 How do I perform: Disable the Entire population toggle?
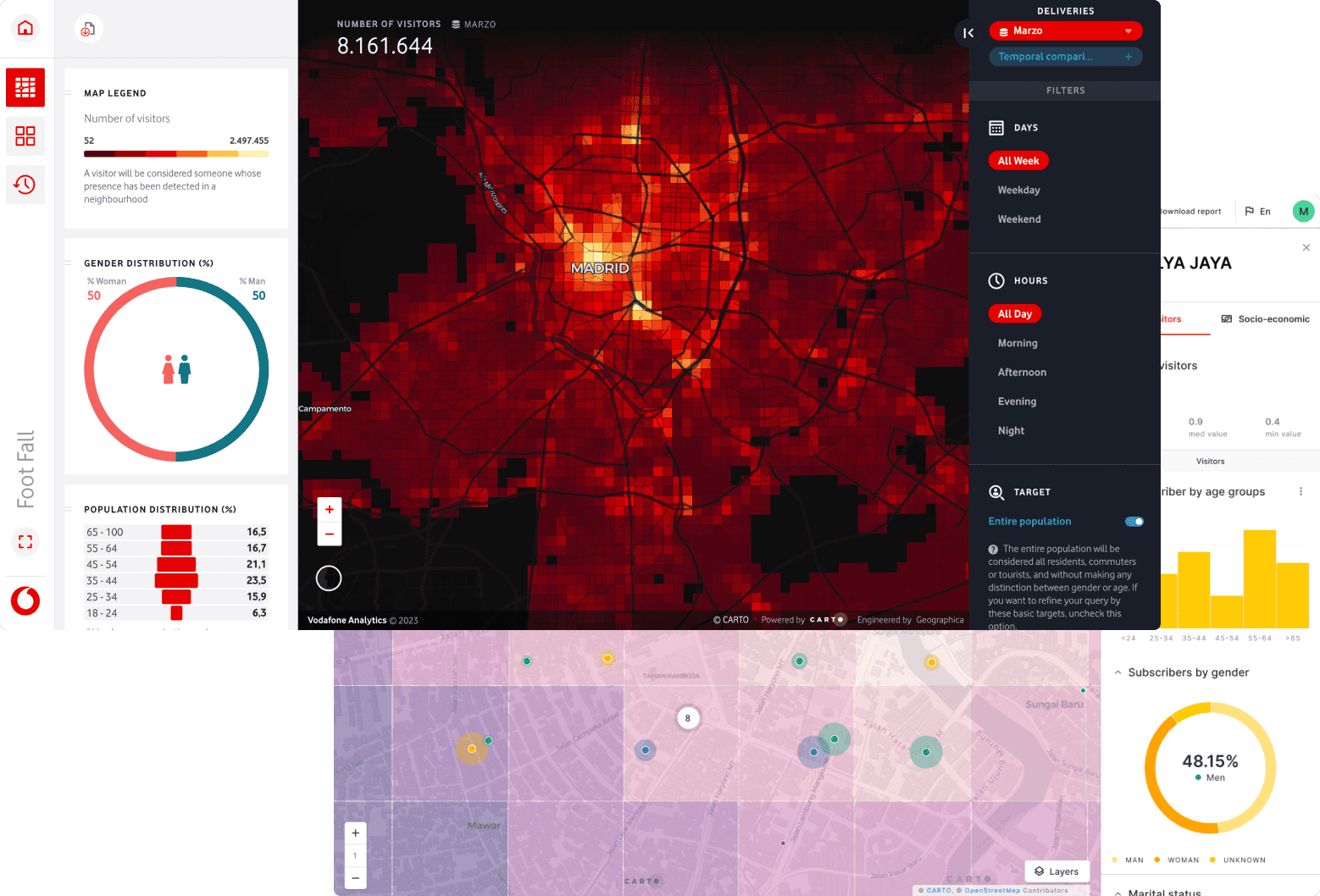coord(1134,521)
